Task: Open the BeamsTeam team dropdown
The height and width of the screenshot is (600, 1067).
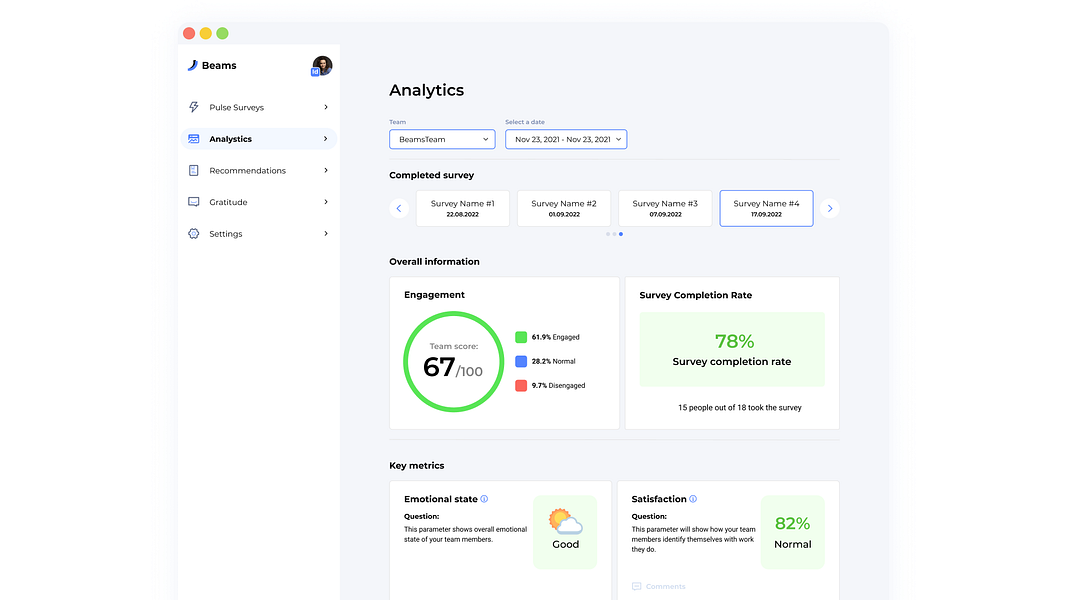Action: pyautogui.click(x=442, y=139)
